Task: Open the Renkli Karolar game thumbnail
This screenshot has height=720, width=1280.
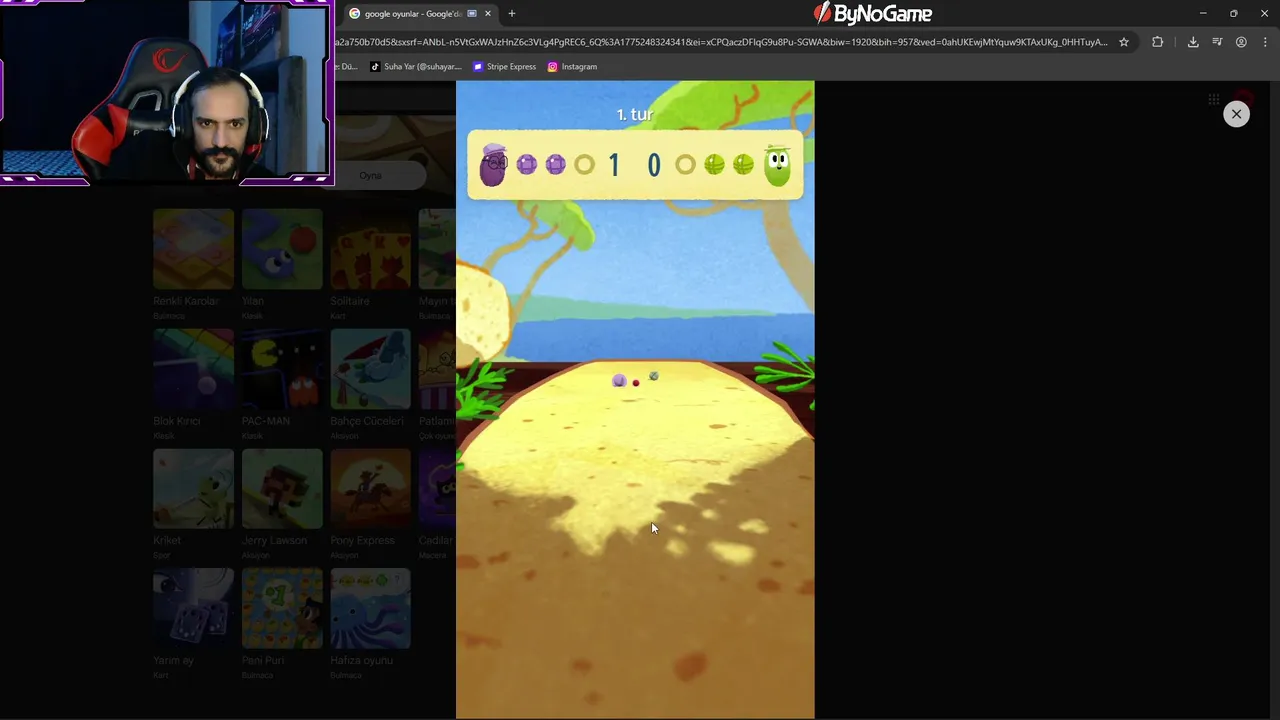Action: [x=193, y=249]
